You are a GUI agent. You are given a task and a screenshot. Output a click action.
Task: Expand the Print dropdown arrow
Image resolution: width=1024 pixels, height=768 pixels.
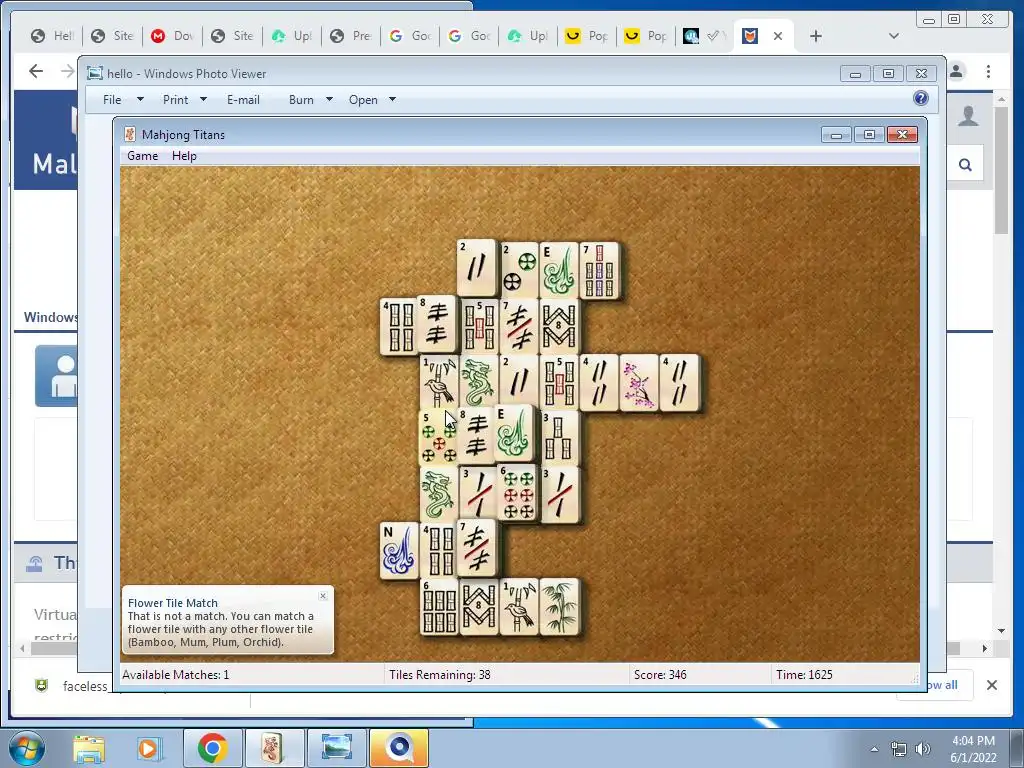(x=203, y=99)
